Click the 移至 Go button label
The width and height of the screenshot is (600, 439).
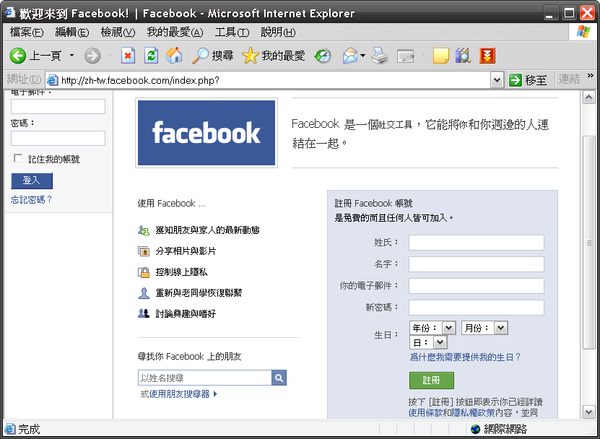(x=536, y=80)
